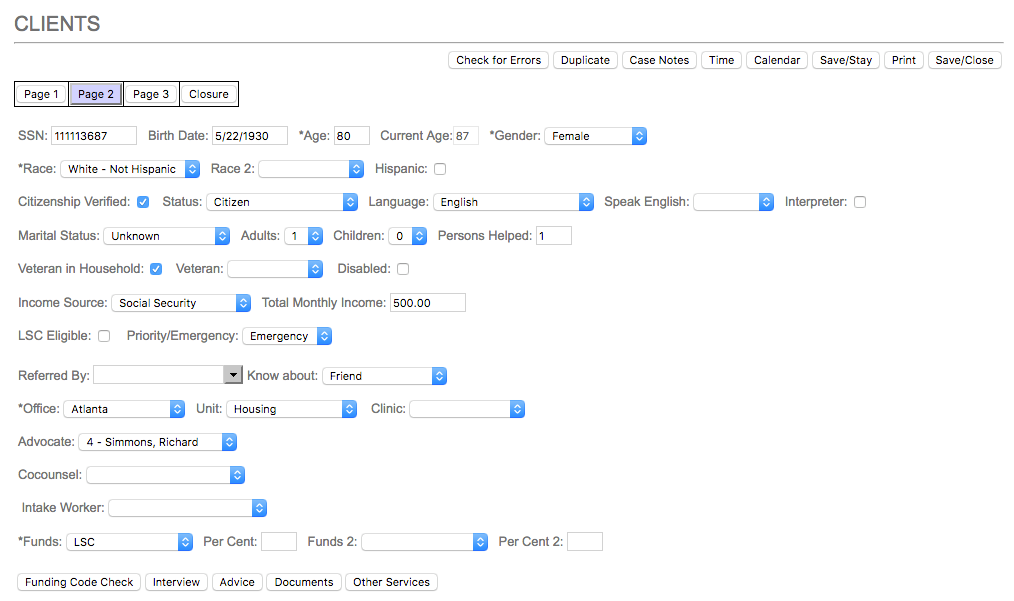The image size is (1014, 601).
Task: Focus the SSN input field
Action: point(93,136)
